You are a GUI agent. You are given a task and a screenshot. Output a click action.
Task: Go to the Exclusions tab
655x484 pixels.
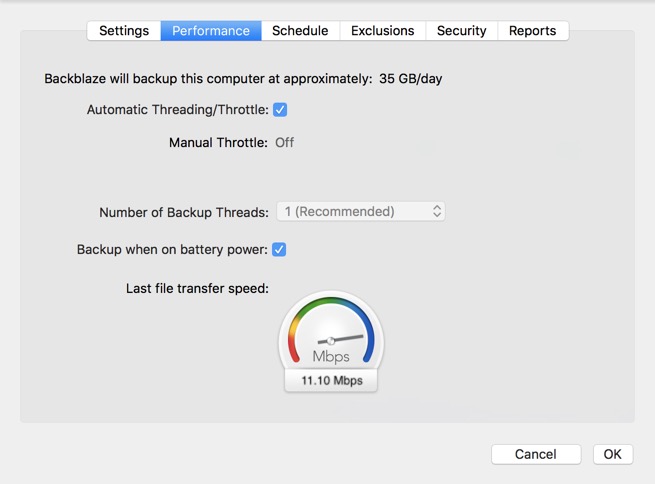point(383,31)
